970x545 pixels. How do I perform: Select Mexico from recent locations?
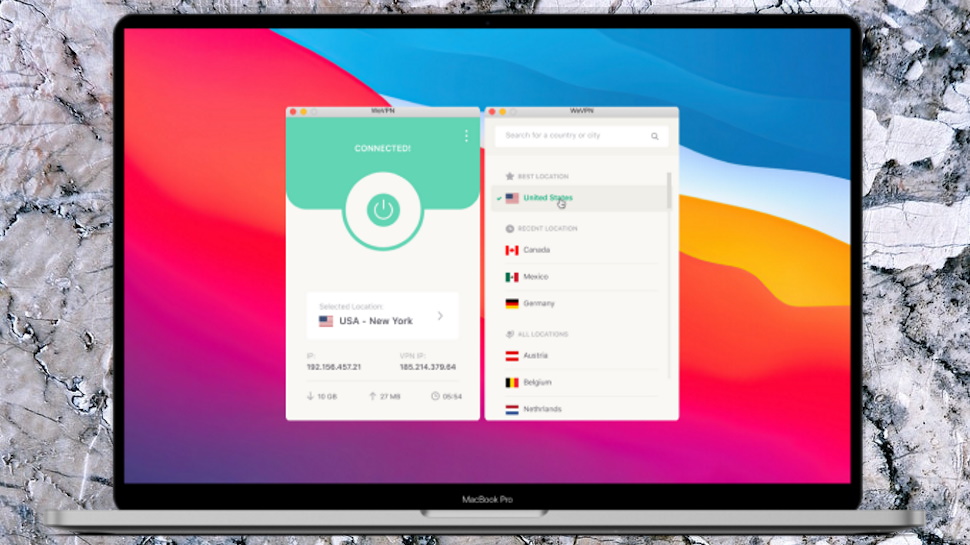point(581,277)
